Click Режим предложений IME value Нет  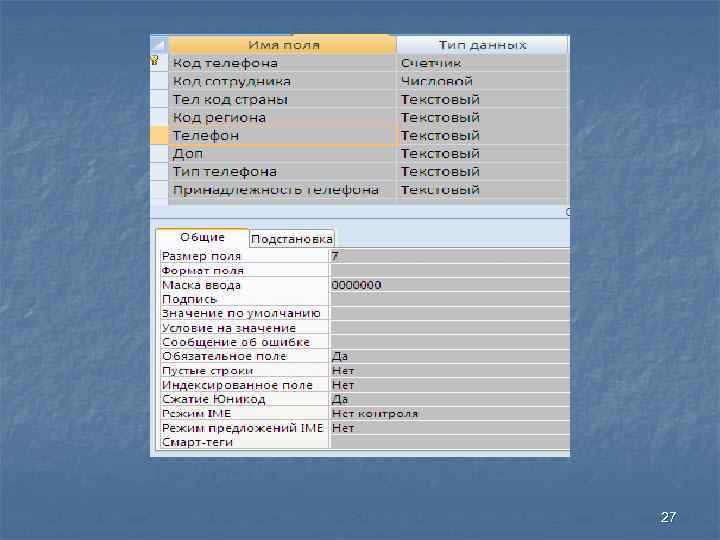click(450, 428)
